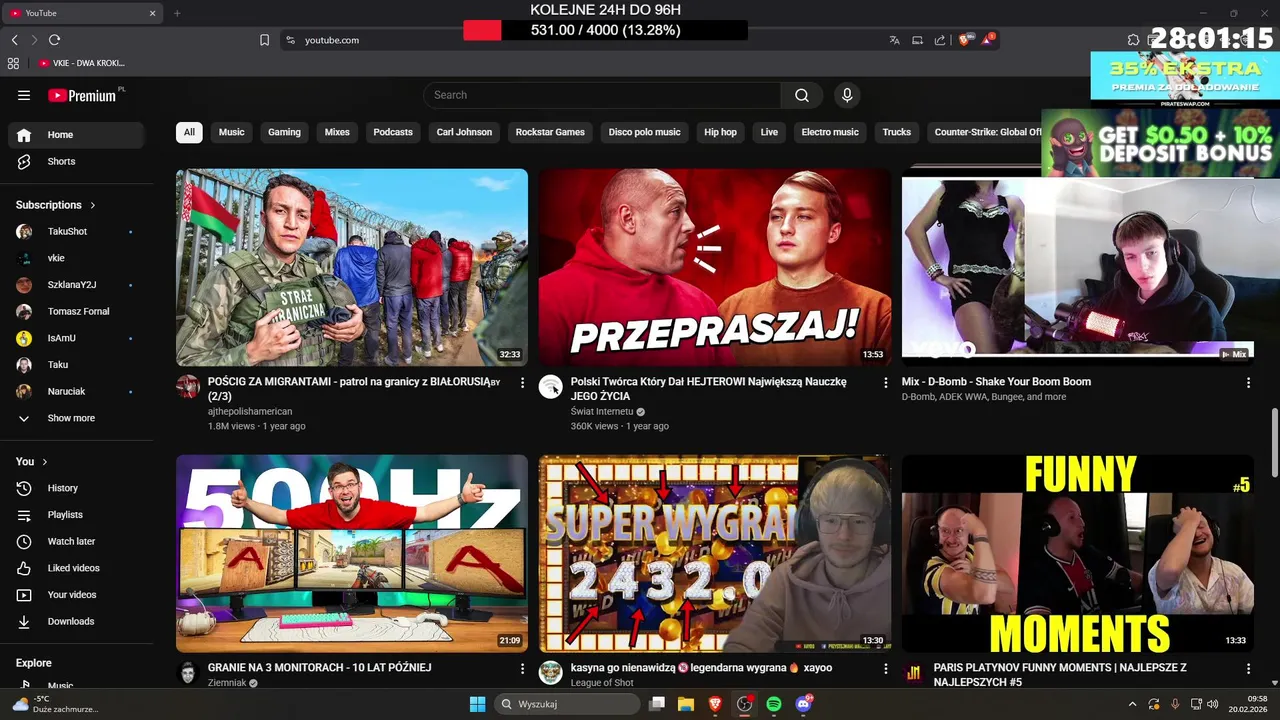
Task: Open Naruciak subscription channel
Action: click(x=76, y=391)
